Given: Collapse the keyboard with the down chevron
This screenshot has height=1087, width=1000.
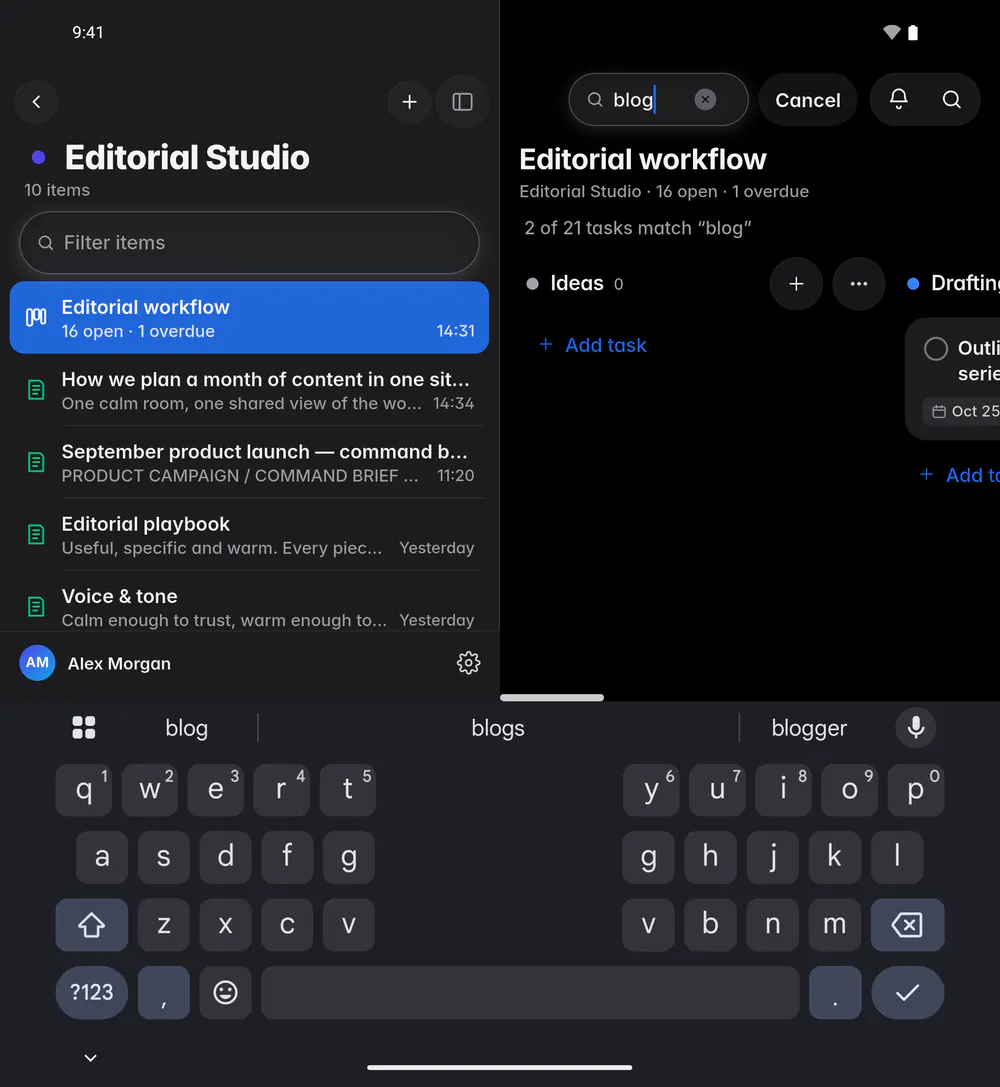Looking at the screenshot, I should [90, 1058].
